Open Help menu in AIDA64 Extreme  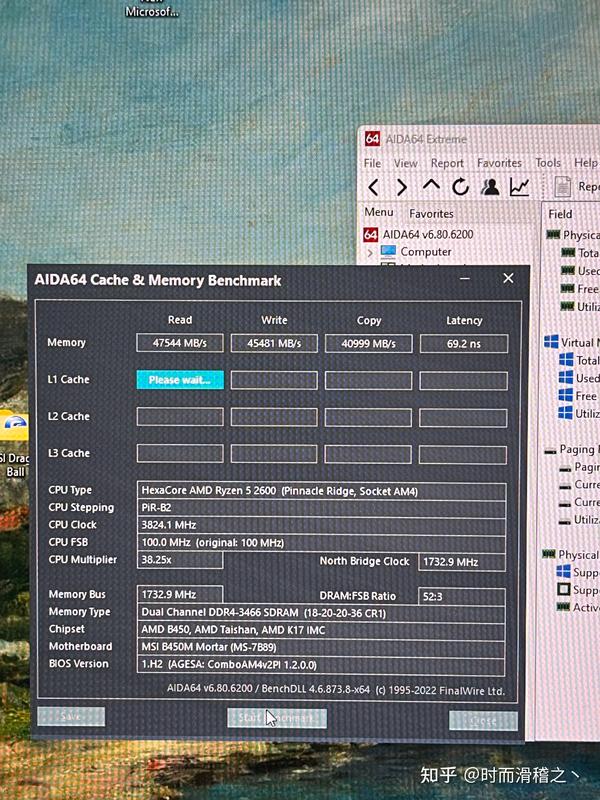point(586,163)
